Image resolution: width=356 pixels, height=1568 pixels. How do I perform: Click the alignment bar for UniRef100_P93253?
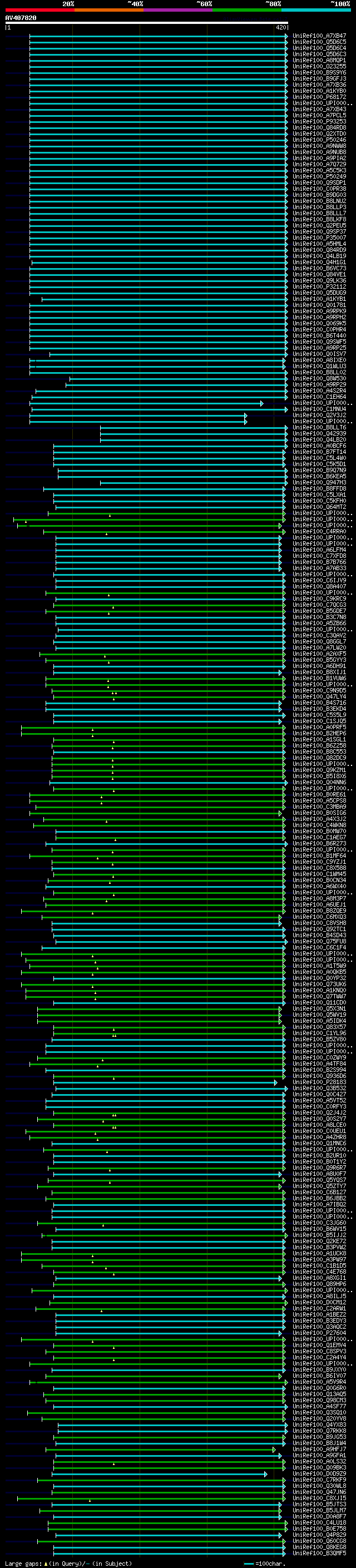[x=158, y=122]
